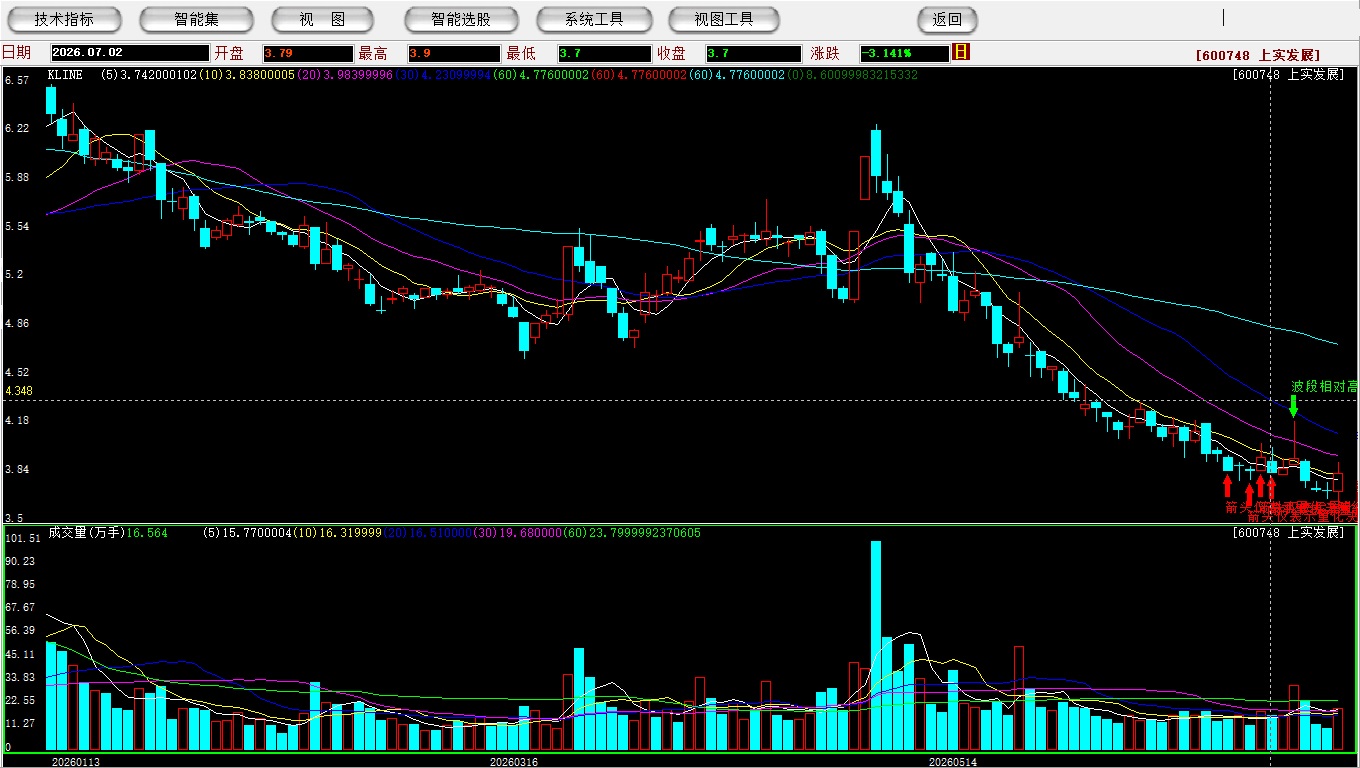The height and width of the screenshot is (768, 1360).
Task: Click the 6.57 price axis label
Action: coord(16,80)
